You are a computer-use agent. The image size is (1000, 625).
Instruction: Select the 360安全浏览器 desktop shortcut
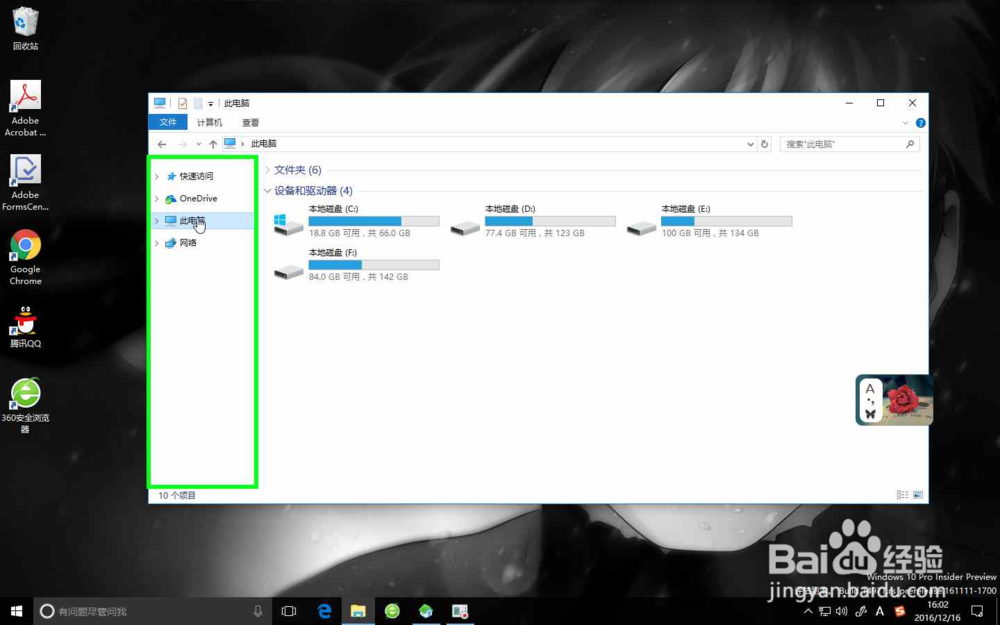25,405
